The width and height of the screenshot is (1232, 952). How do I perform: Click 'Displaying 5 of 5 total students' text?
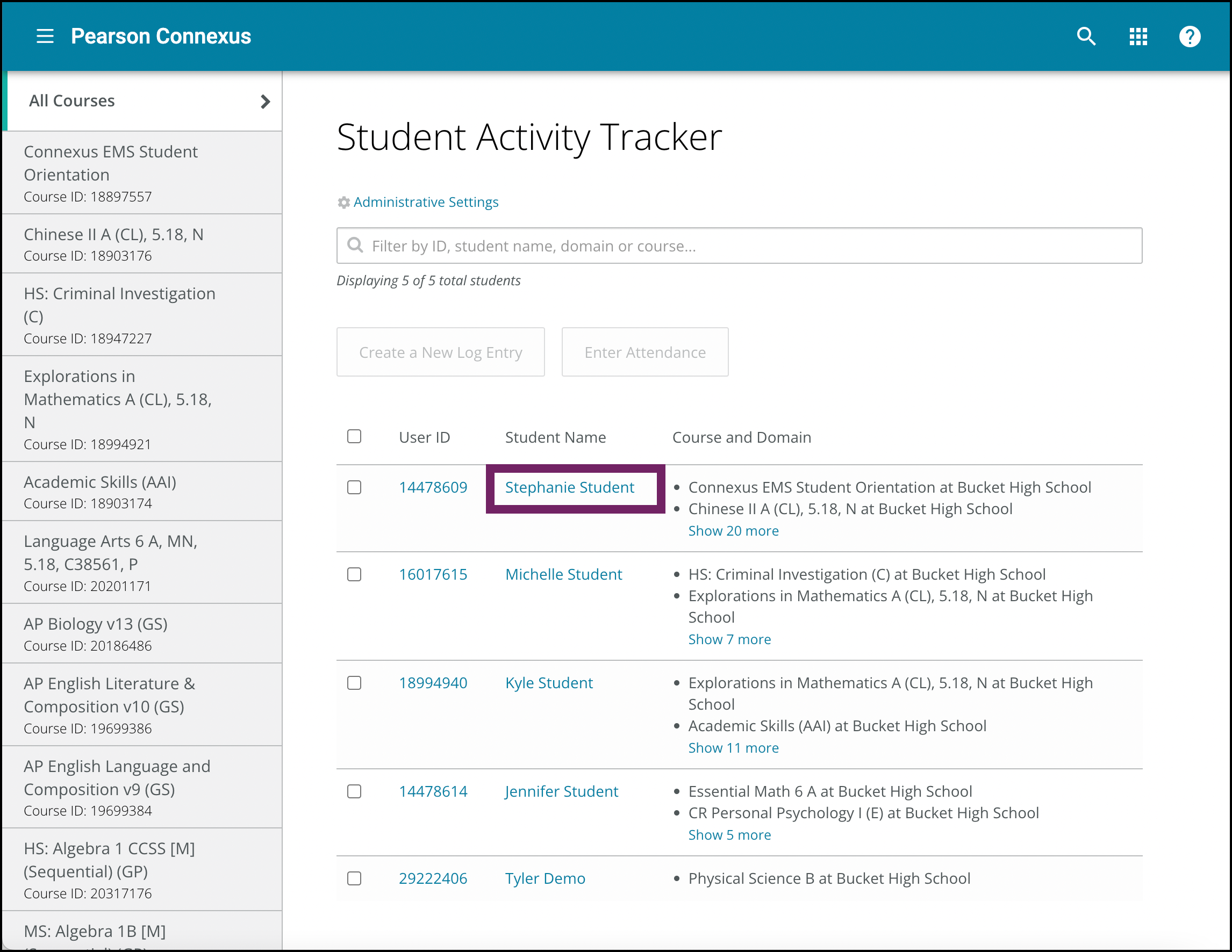[428, 280]
